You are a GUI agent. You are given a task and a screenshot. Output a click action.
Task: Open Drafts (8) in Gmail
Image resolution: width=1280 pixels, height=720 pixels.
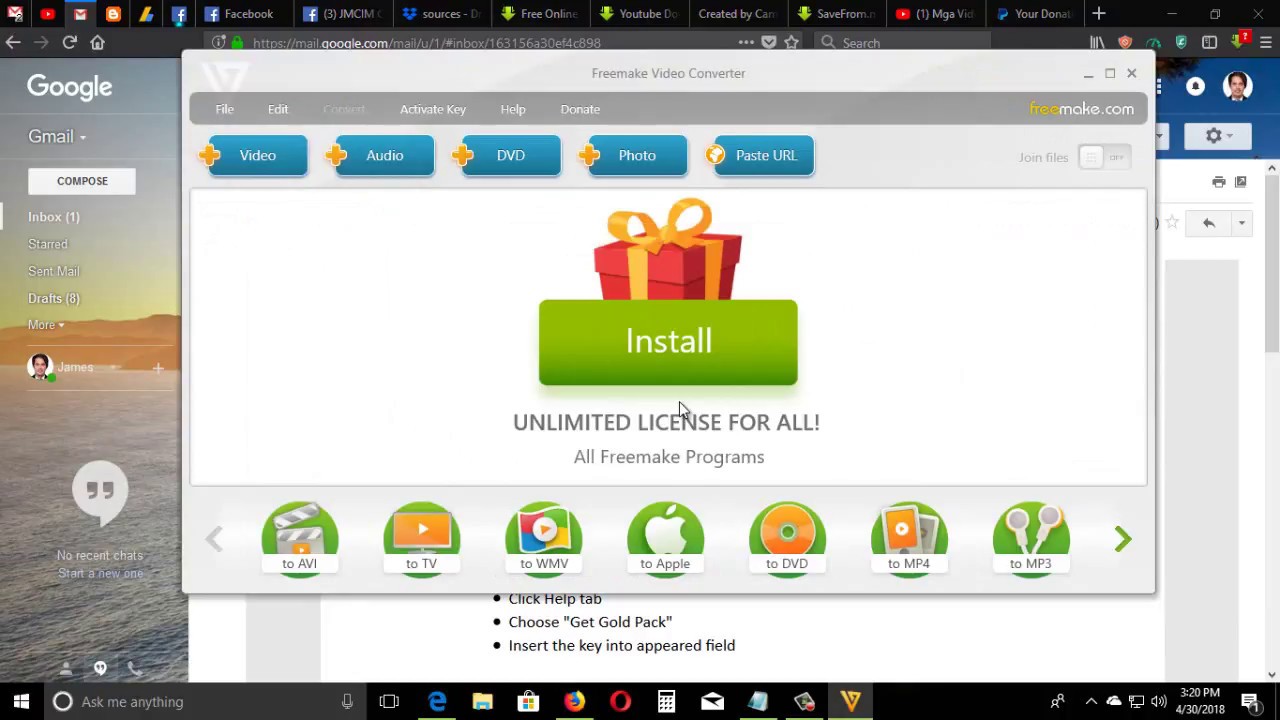point(54,298)
